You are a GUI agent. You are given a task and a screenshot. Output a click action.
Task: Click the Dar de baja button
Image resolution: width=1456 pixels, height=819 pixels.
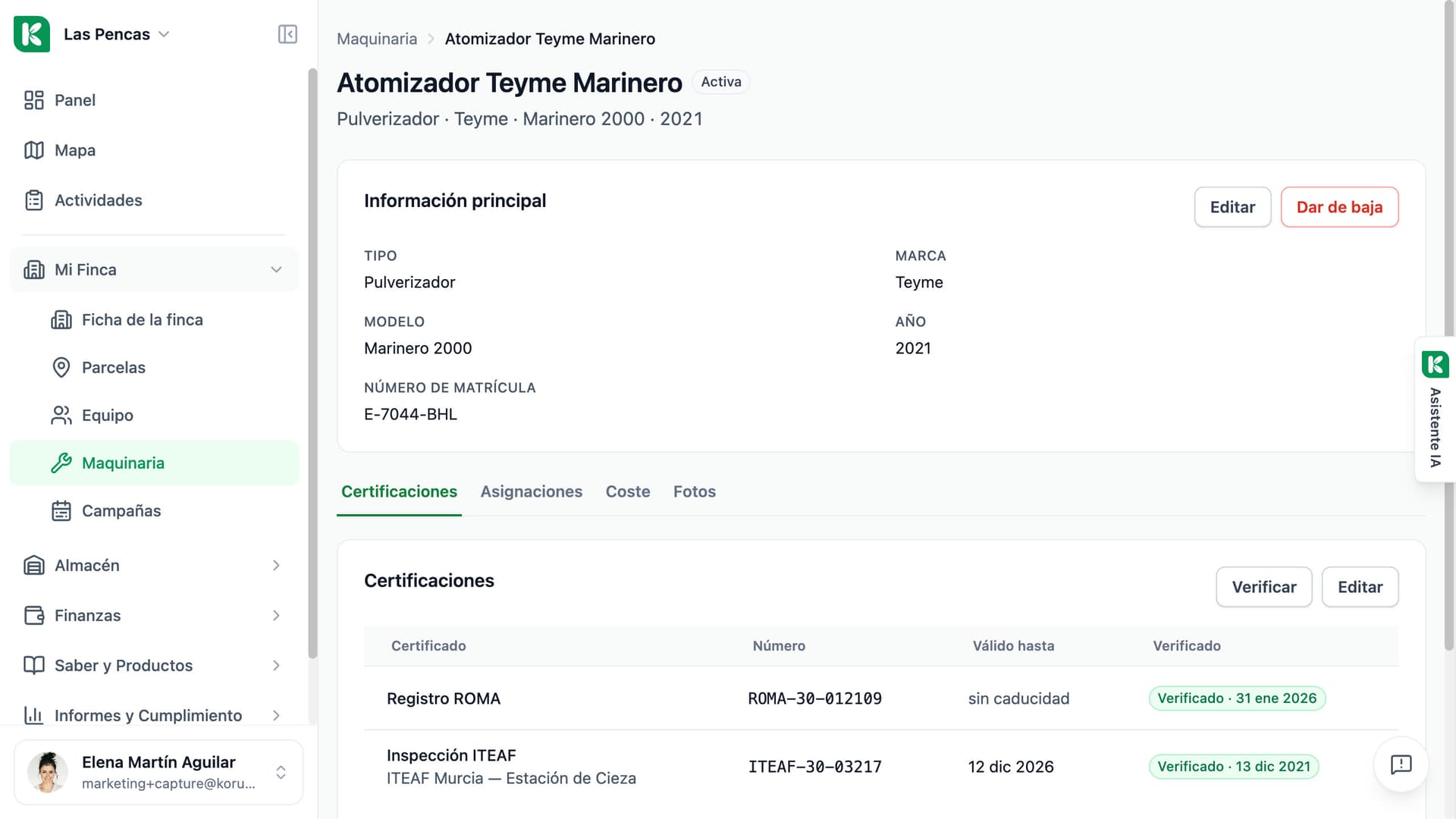1339,207
